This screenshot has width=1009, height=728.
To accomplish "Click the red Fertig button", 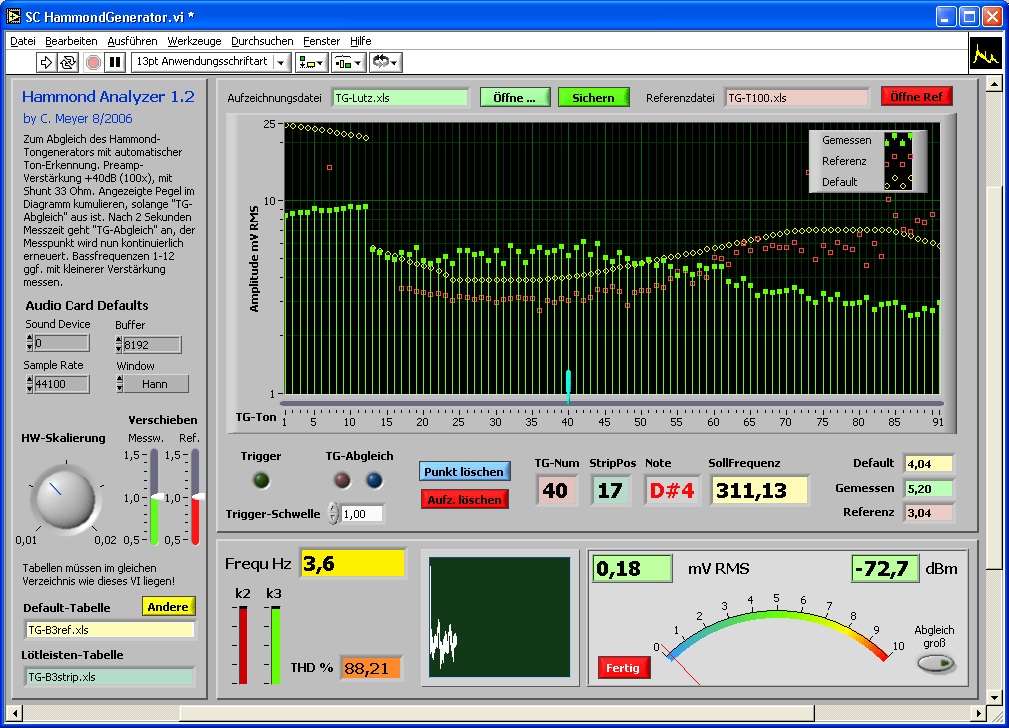I will coord(623,667).
